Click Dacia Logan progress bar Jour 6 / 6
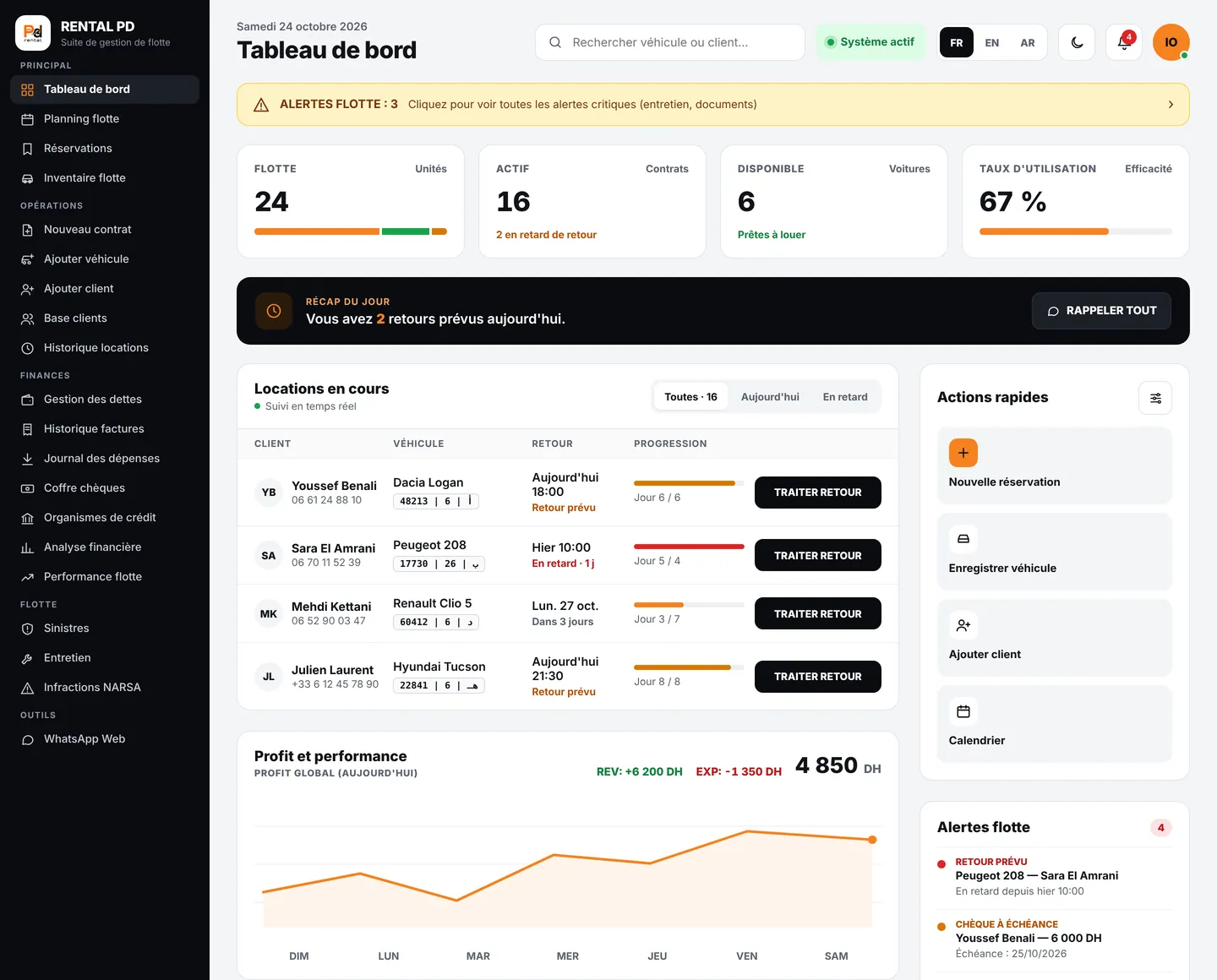Viewport: 1217px width, 980px height. [x=689, y=483]
